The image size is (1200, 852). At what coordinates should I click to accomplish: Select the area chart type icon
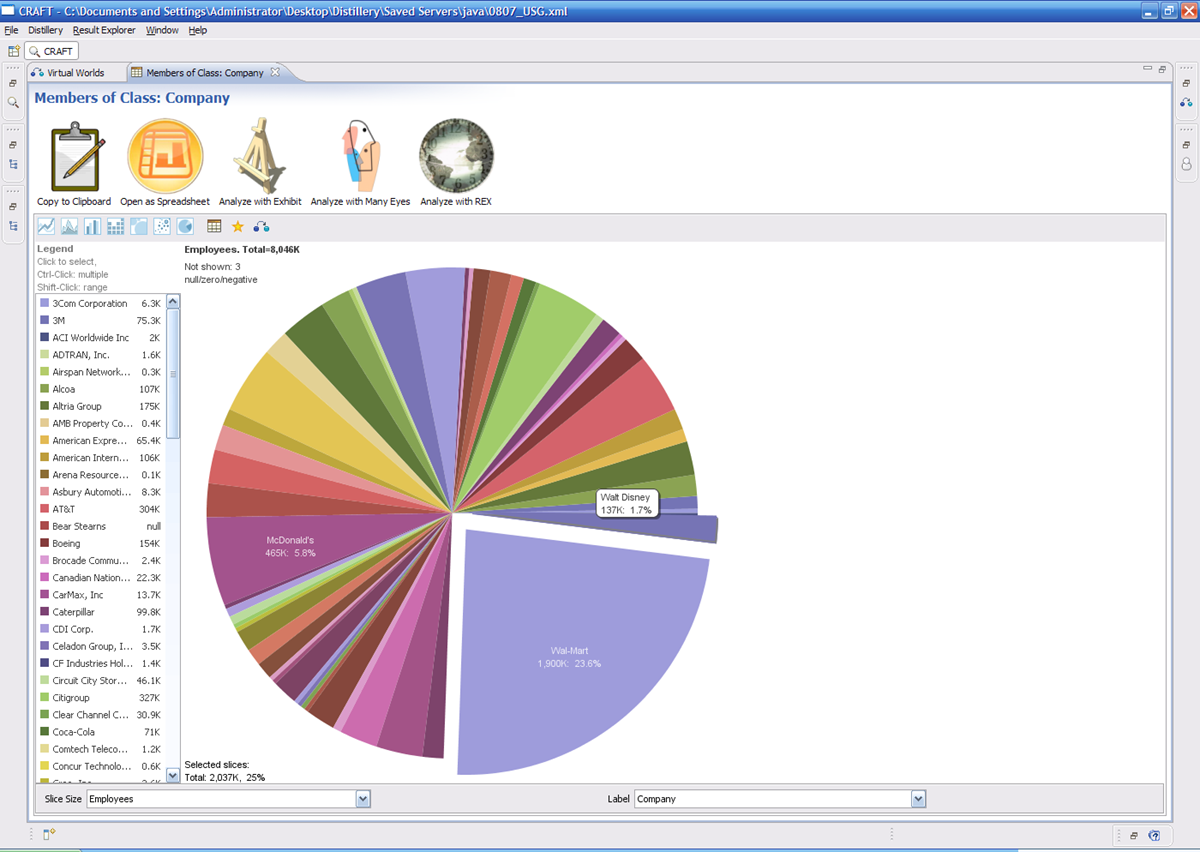[70, 227]
